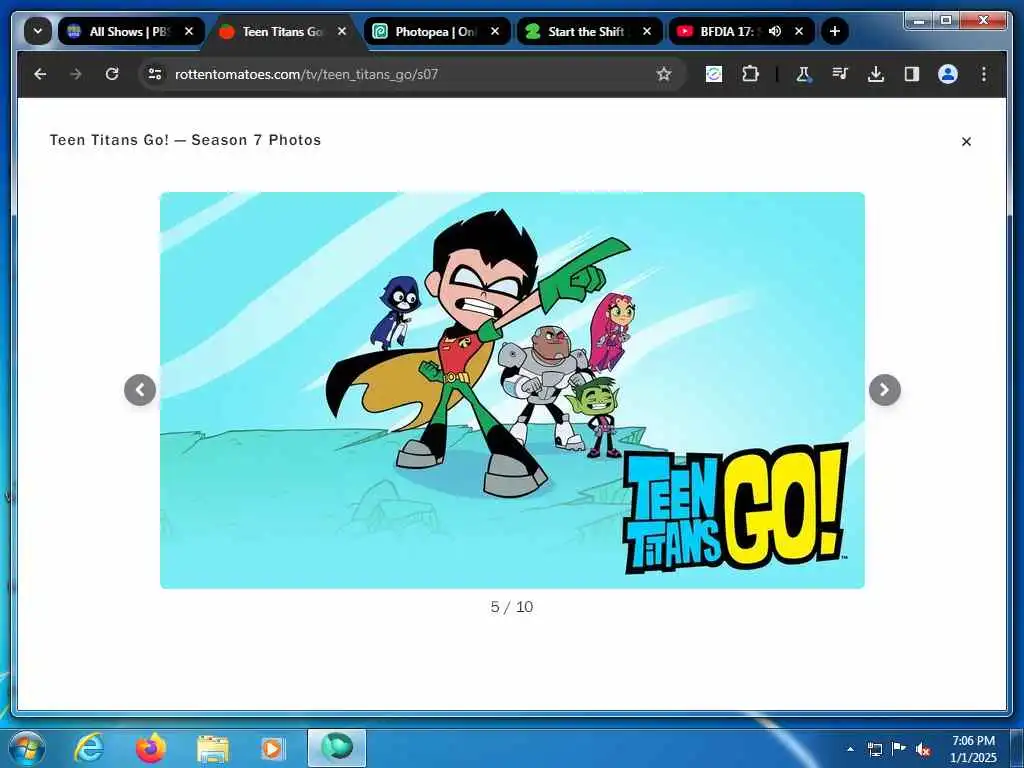
Task: Click the Season 7 Photos heading
Action: [185, 140]
